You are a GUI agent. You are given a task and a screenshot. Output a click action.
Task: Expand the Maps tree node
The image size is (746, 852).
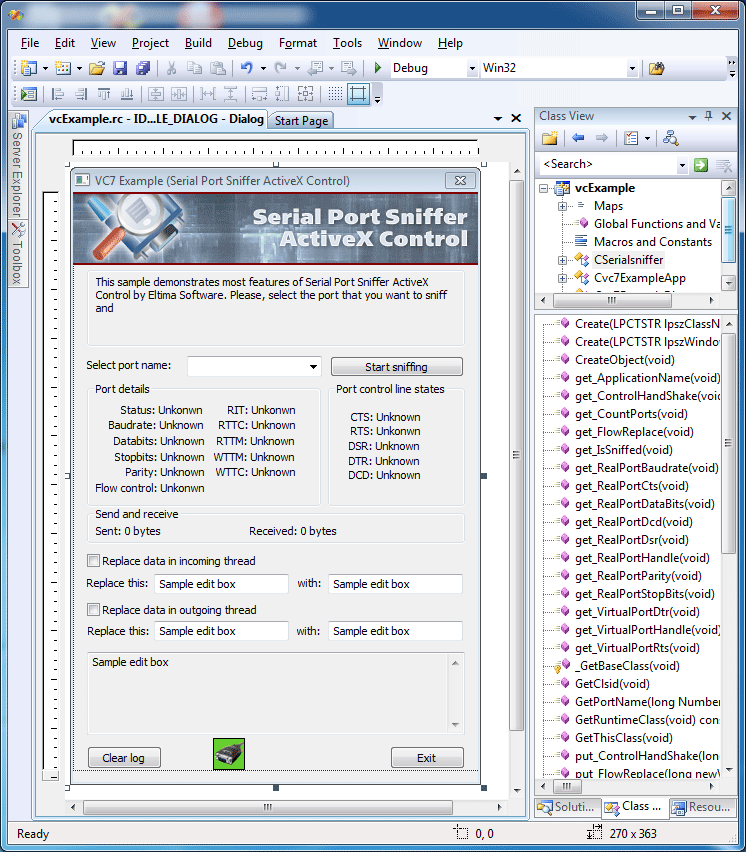pos(563,206)
